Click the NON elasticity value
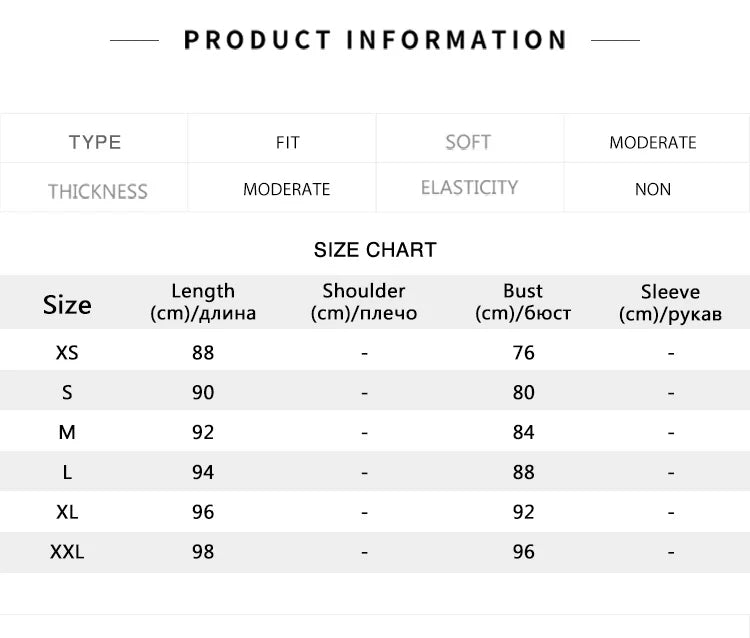 point(653,189)
